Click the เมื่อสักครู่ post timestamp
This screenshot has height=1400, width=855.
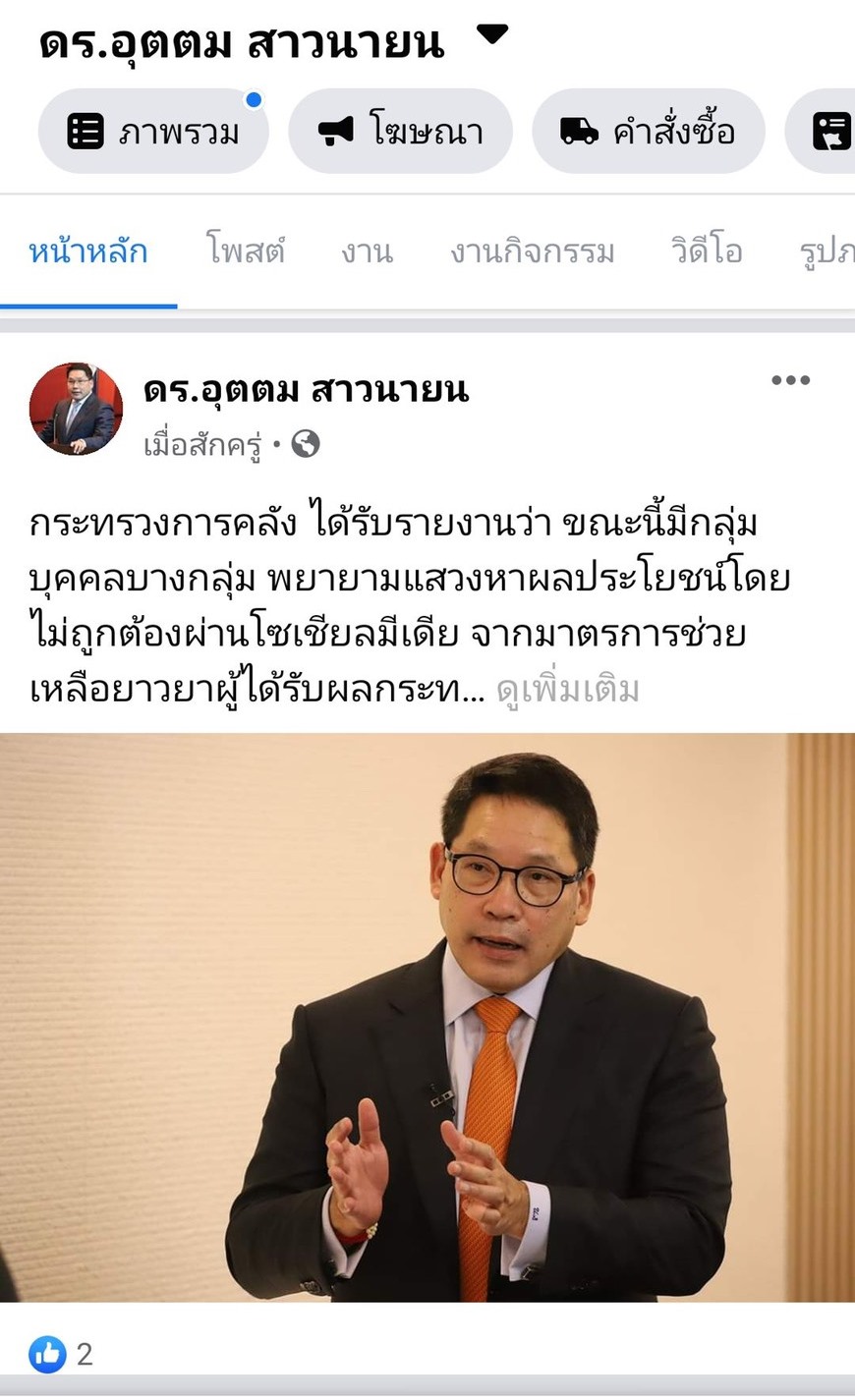point(202,446)
